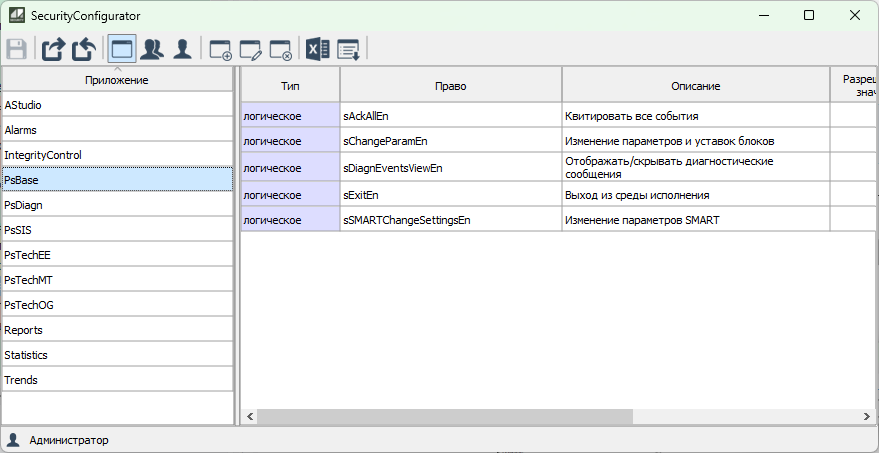879x453 pixels.
Task: Click the import arrow icon in toolbar
Action: (x=82, y=49)
